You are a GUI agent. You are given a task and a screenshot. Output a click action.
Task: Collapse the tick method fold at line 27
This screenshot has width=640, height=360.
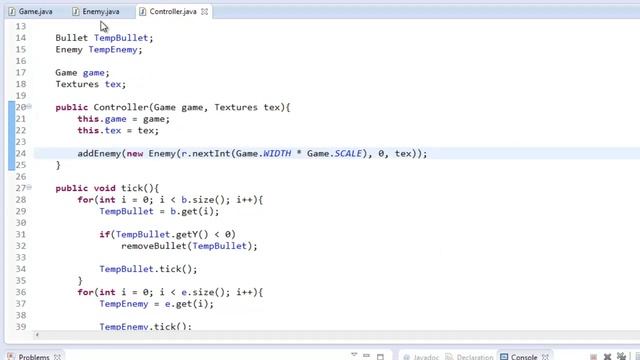point(29,187)
